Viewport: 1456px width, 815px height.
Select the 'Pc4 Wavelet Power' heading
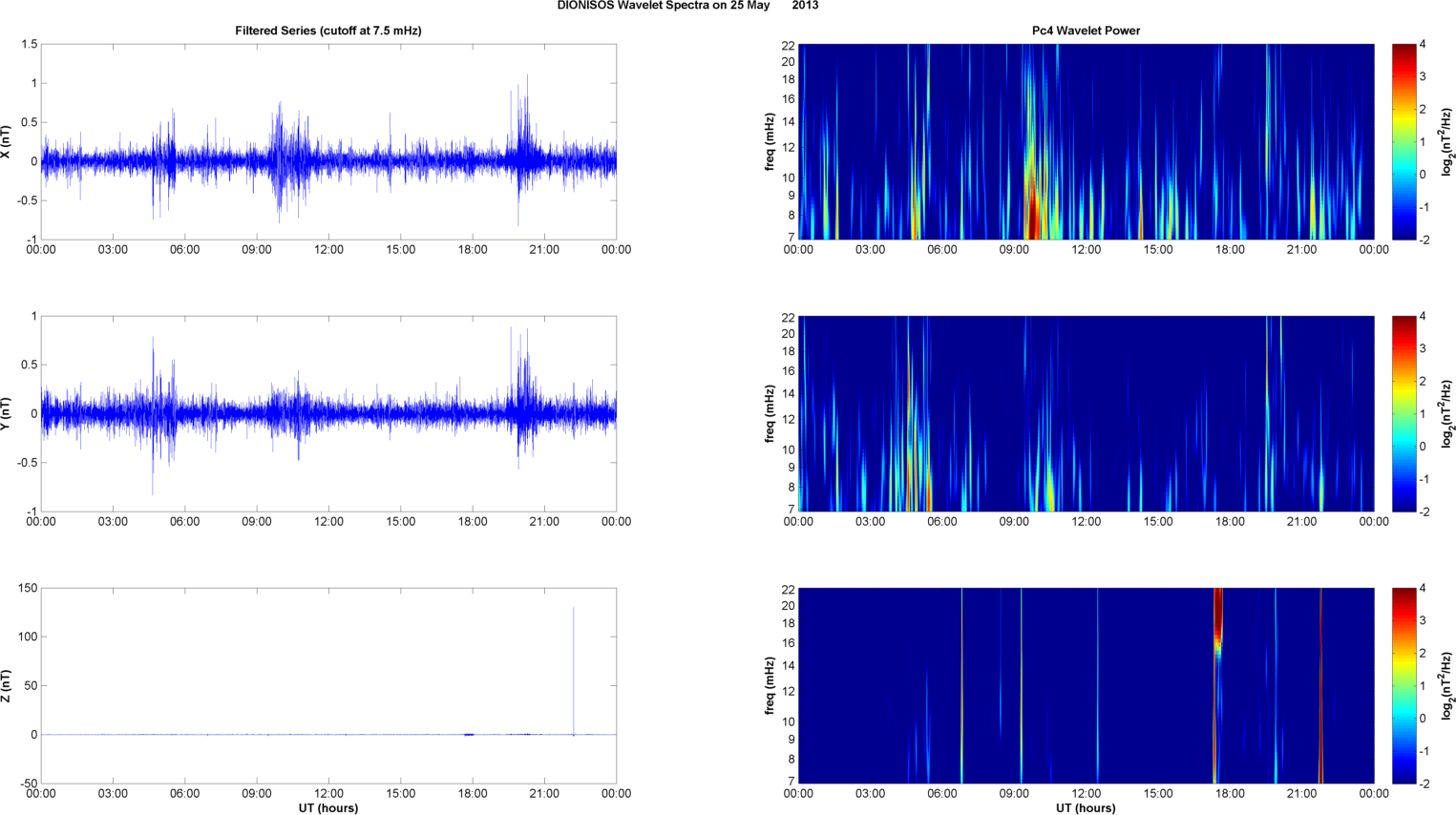[x=1086, y=31]
